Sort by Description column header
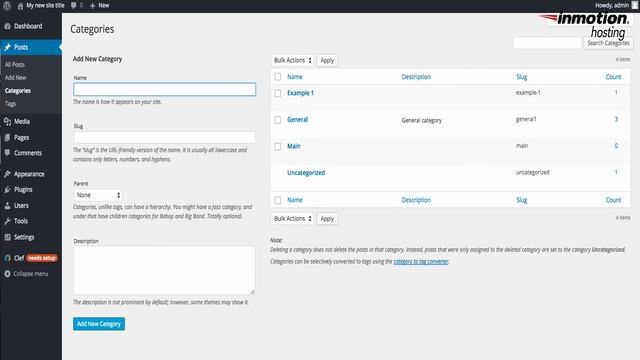The image size is (640, 360). click(416, 77)
